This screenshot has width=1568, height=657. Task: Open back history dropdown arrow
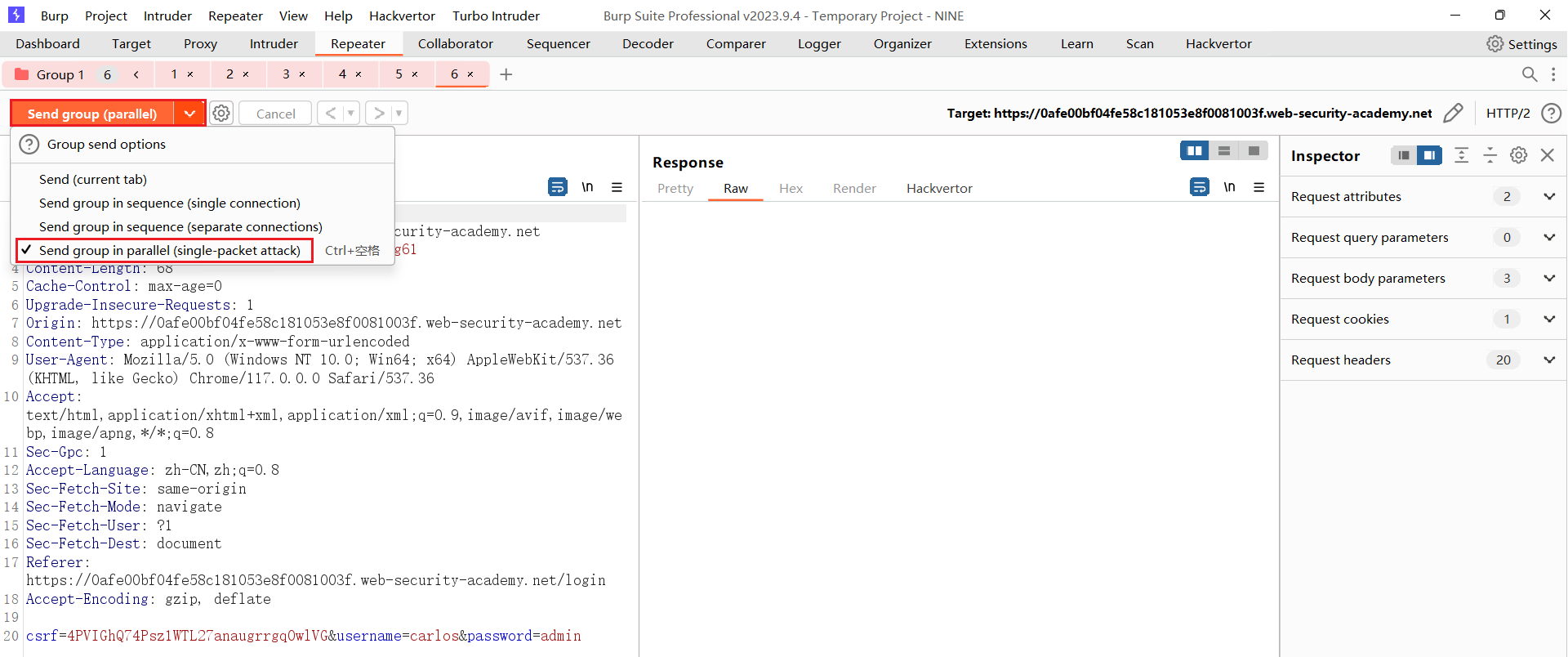pyautogui.click(x=351, y=114)
